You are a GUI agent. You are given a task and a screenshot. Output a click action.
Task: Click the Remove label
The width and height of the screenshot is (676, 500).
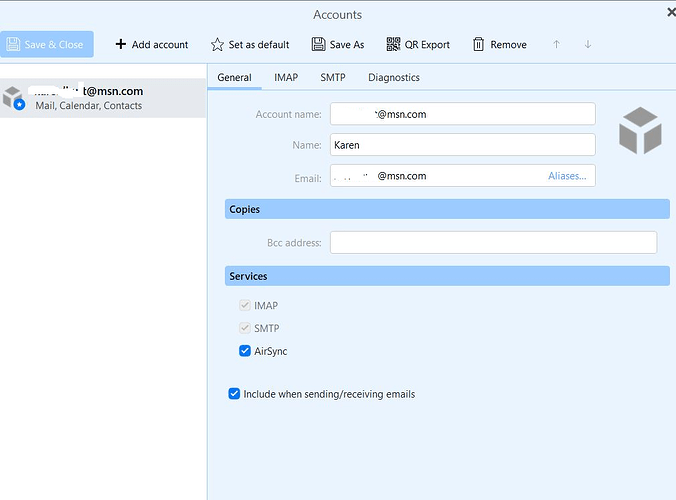[509, 44]
